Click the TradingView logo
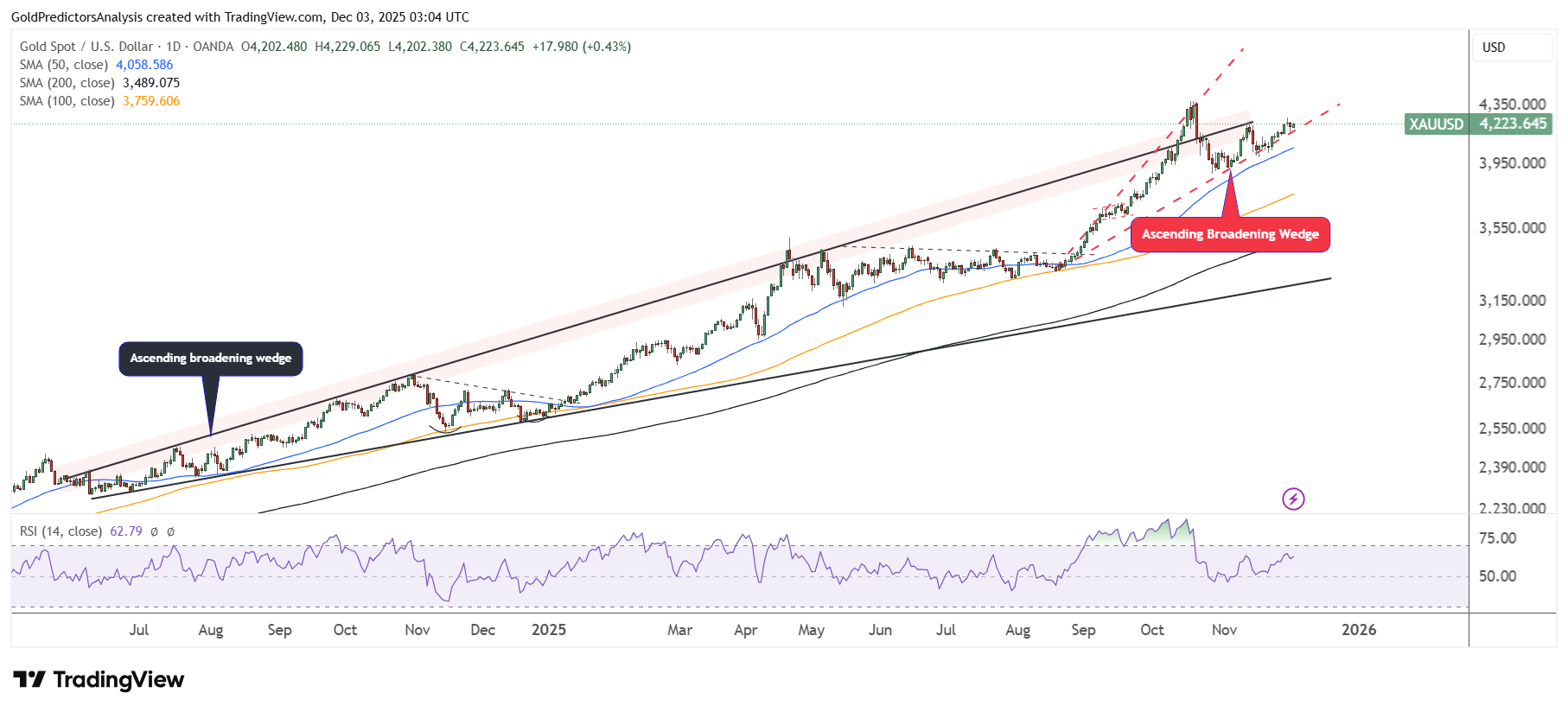 [99, 680]
